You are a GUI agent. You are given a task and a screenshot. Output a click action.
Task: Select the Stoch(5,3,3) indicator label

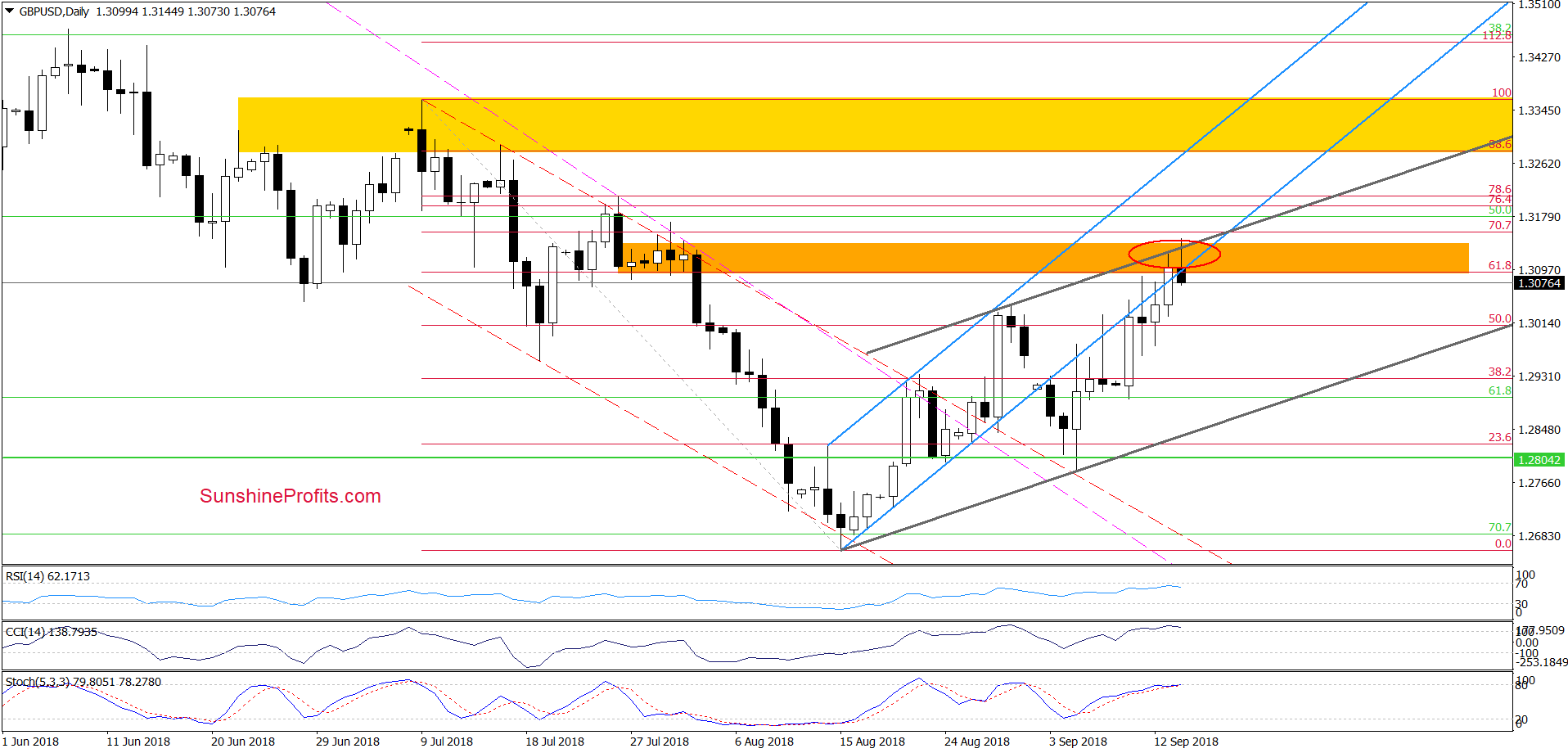(x=83, y=682)
